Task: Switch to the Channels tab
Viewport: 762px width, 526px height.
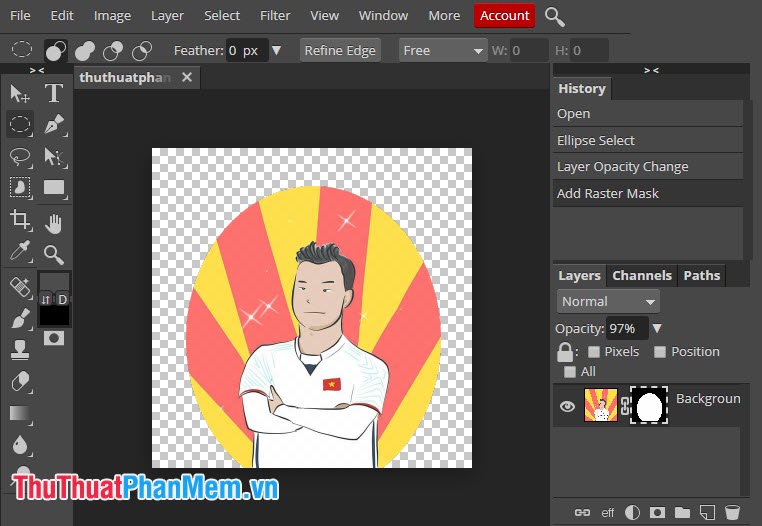Action: coord(641,276)
